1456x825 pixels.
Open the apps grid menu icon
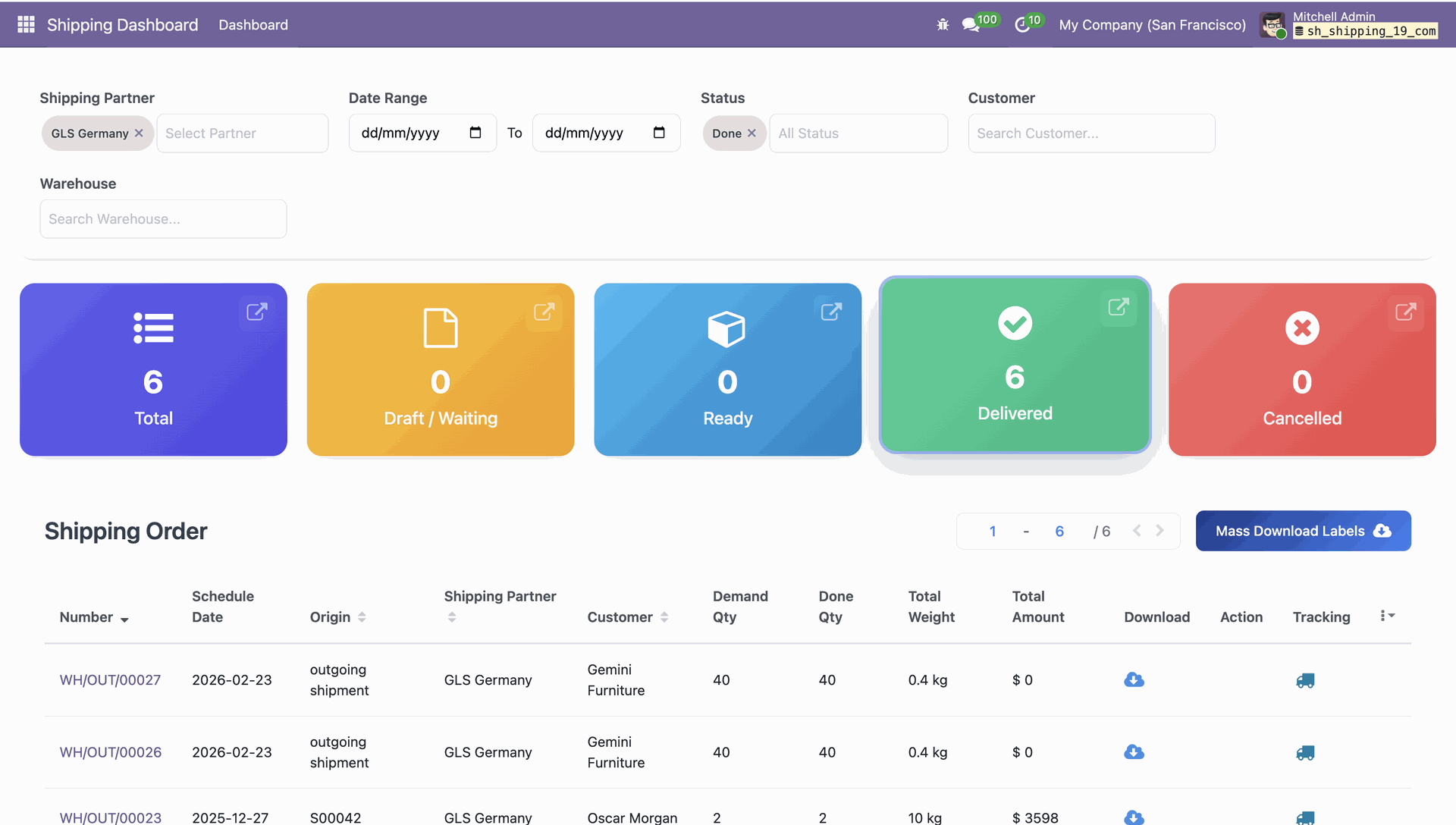(26, 24)
